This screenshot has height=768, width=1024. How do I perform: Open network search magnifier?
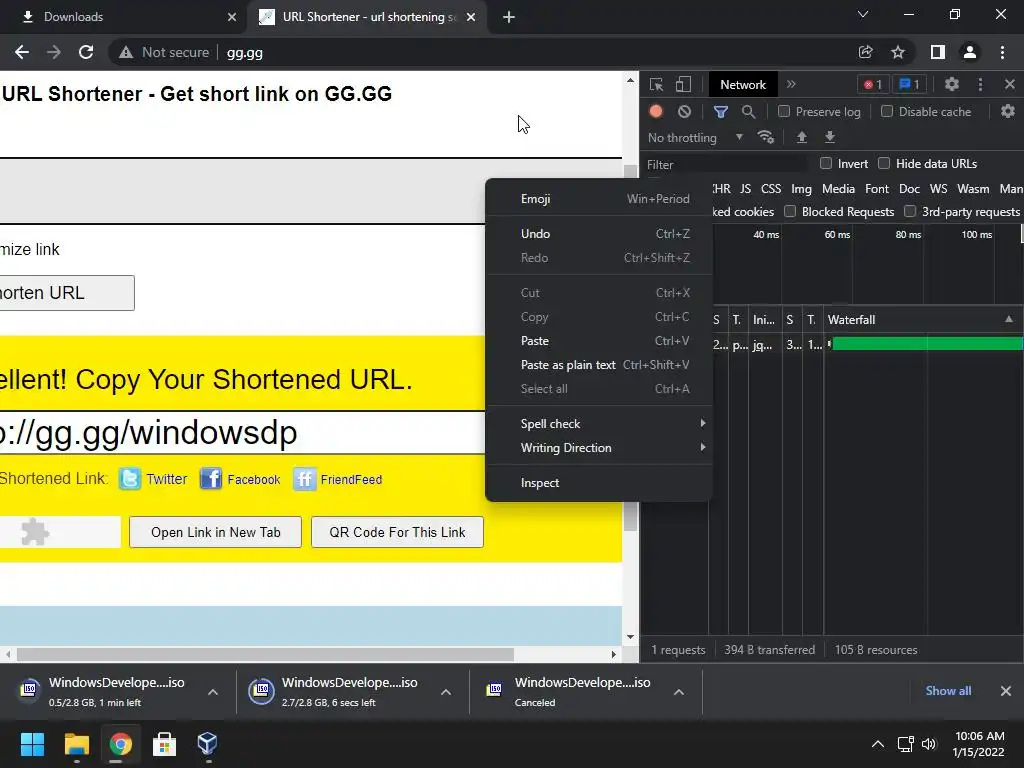coord(748,112)
